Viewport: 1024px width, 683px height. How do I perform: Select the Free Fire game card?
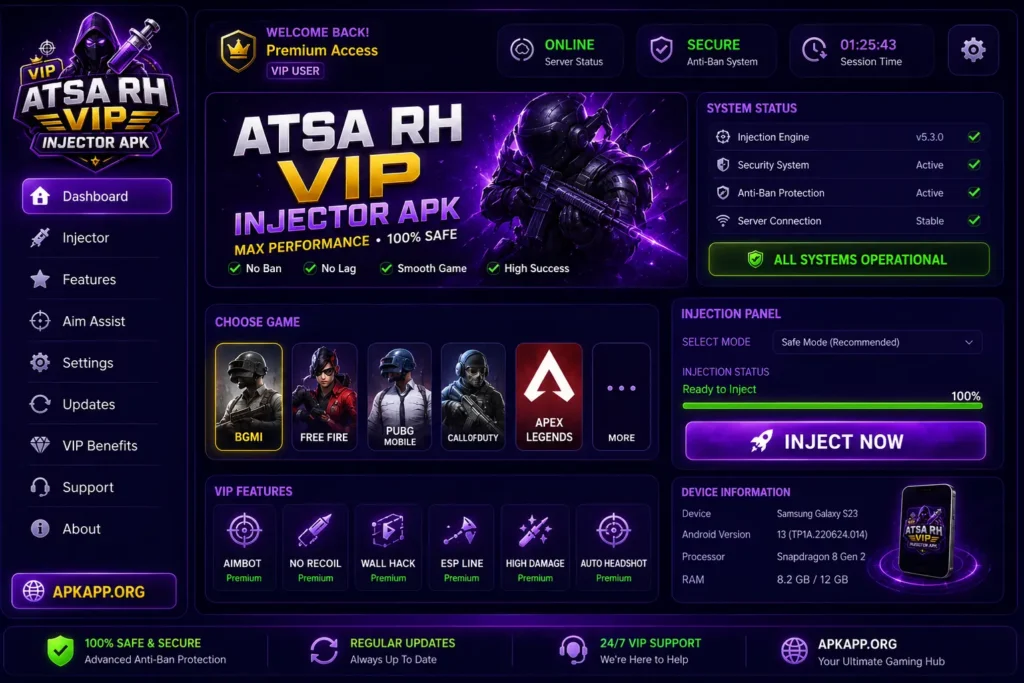tap(324, 397)
